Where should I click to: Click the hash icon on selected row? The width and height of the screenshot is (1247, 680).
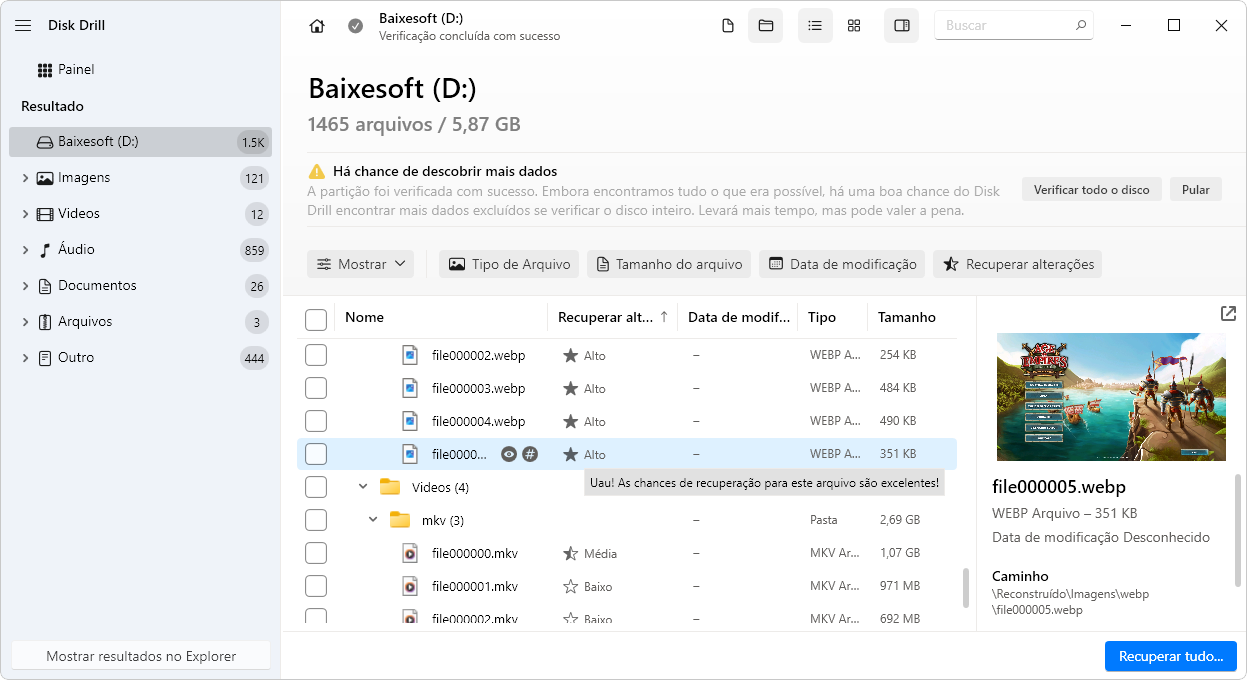tap(530, 454)
